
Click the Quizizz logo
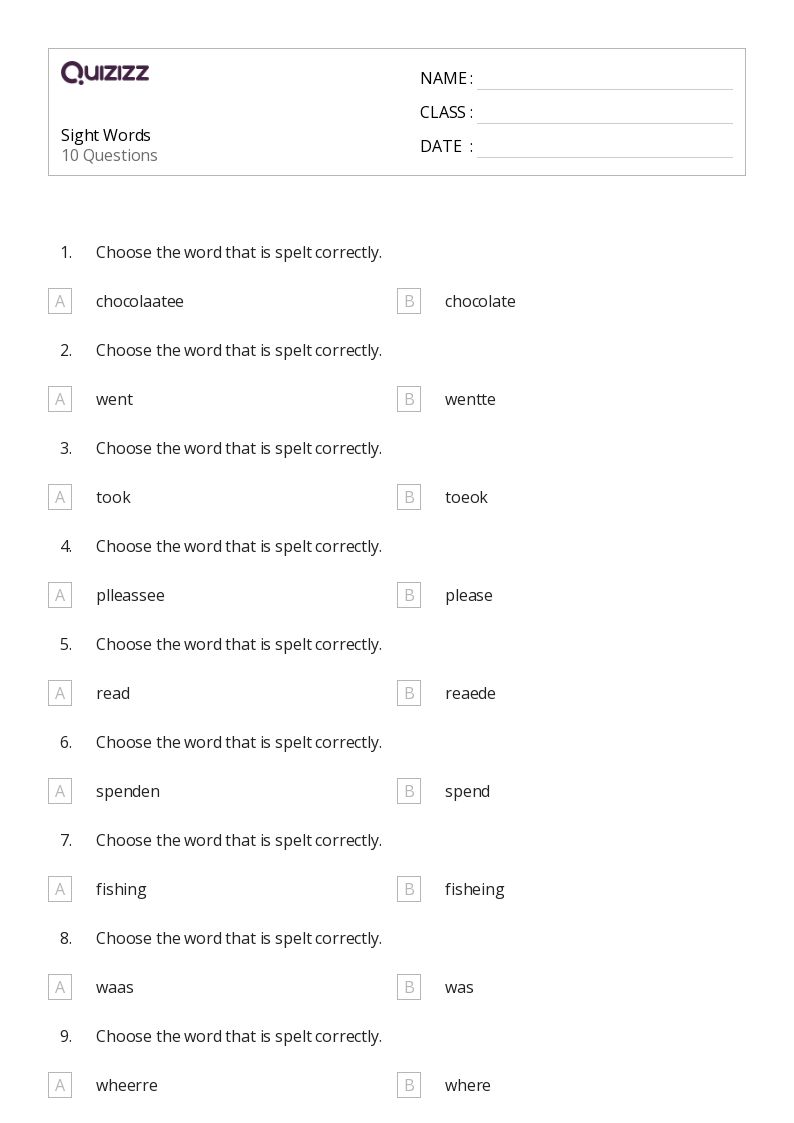click(105, 72)
